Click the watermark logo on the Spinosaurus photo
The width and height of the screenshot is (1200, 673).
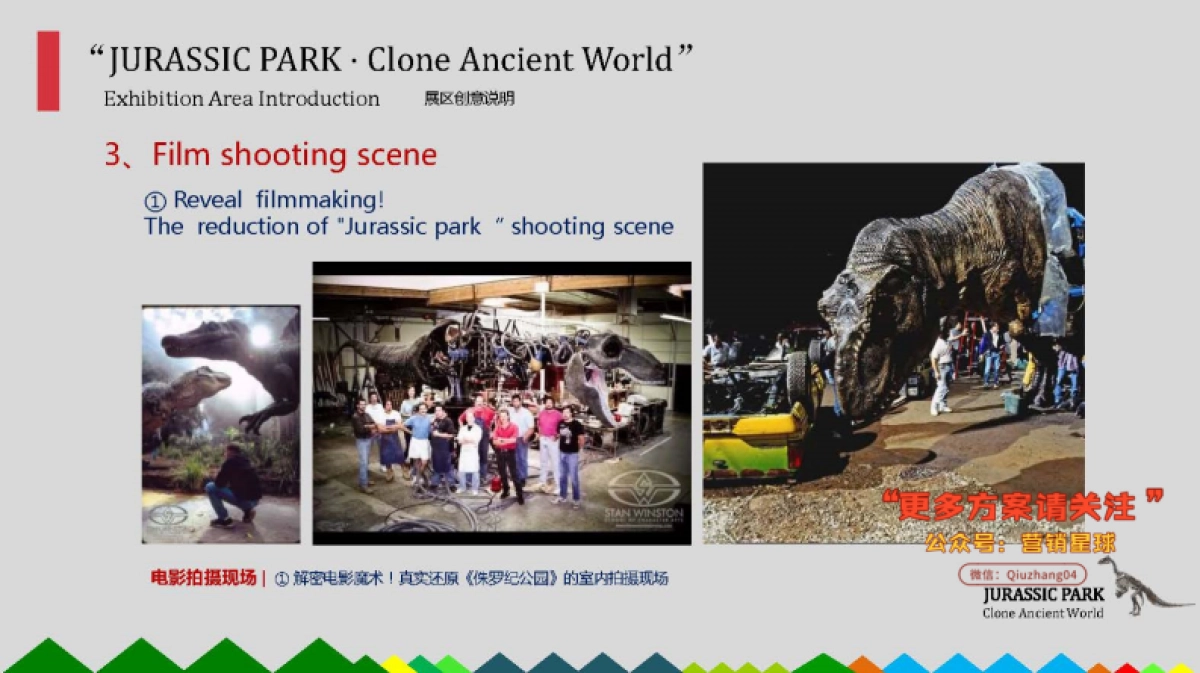pyautogui.click(x=165, y=517)
